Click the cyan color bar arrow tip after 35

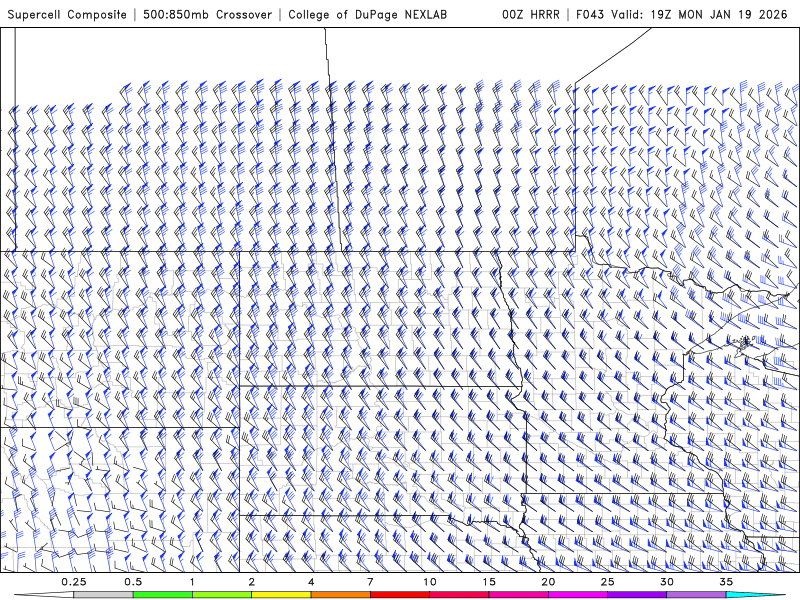[x=756, y=595]
